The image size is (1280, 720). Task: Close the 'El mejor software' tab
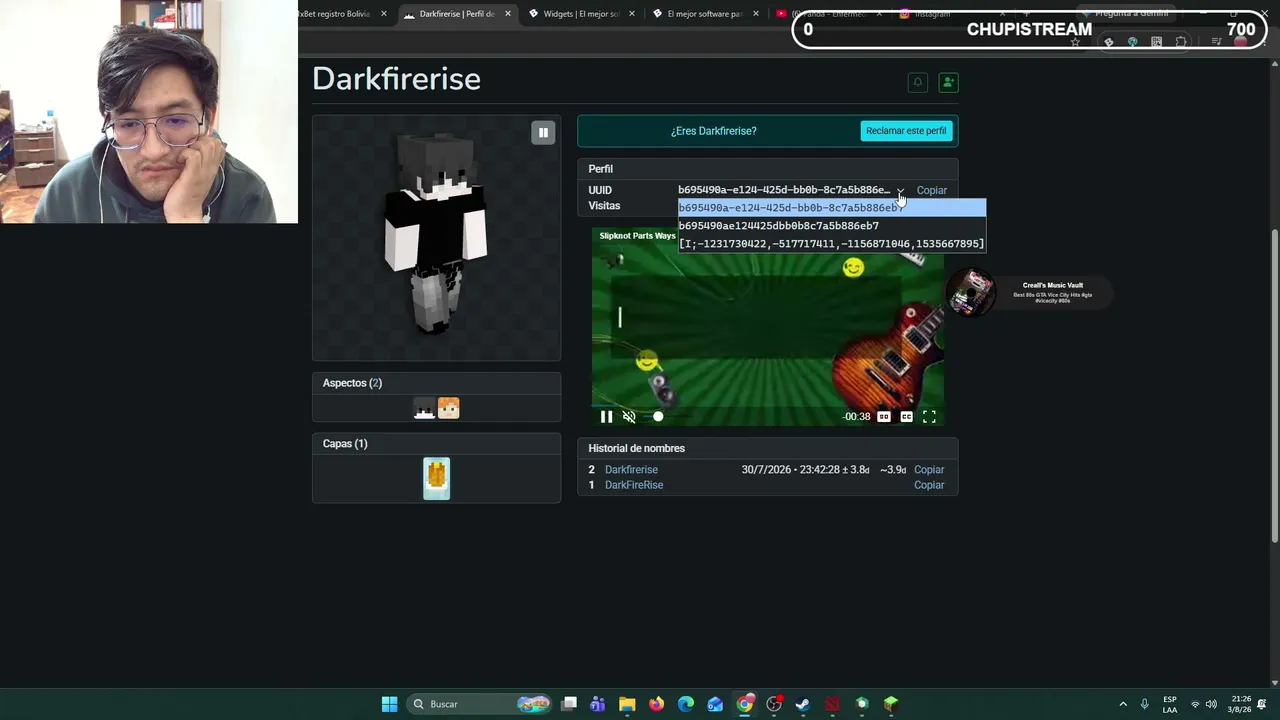point(756,14)
